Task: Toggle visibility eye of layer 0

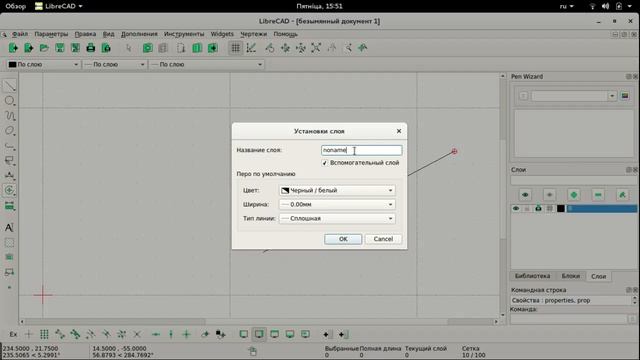Action: 516,209
